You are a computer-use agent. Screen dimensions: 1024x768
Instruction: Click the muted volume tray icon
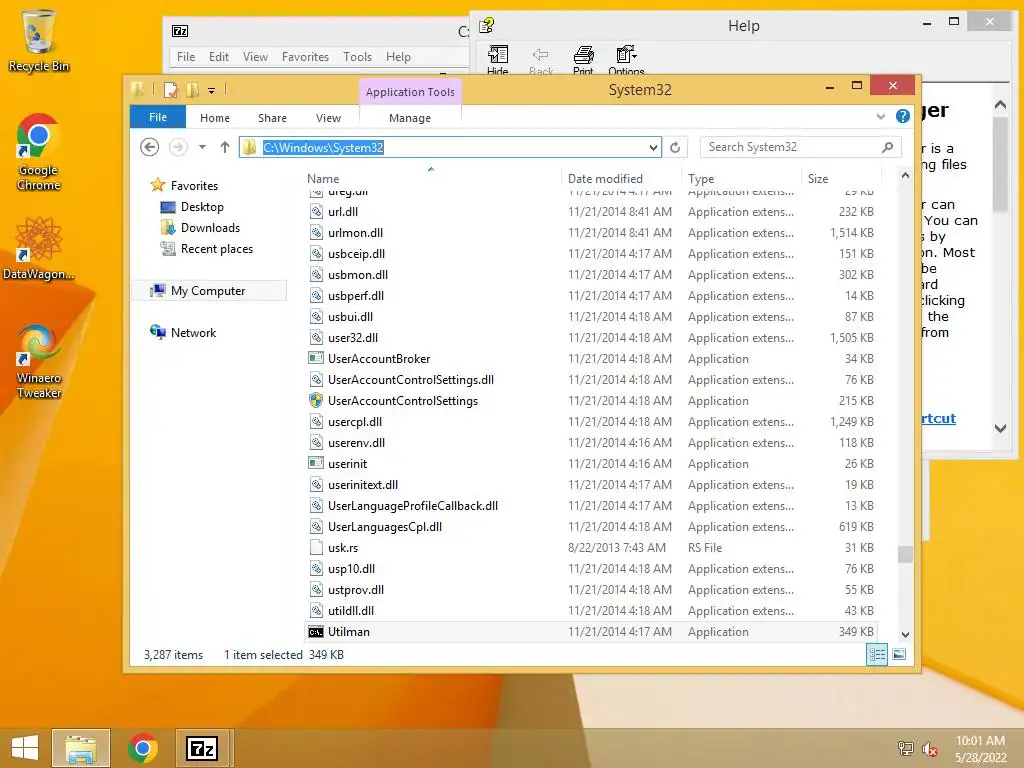pyautogui.click(x=930, y=749)
